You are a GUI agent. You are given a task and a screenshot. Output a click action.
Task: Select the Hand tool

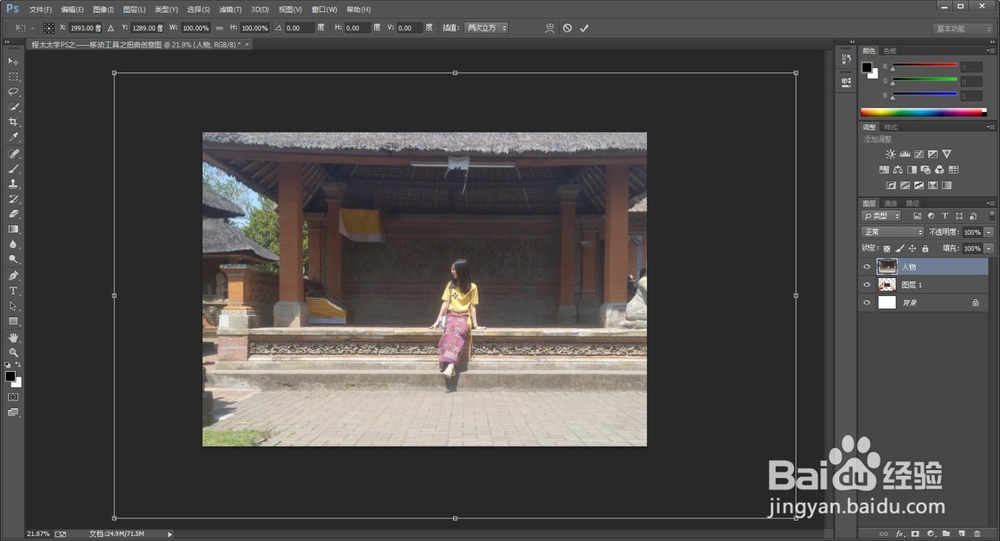[13, 337]
